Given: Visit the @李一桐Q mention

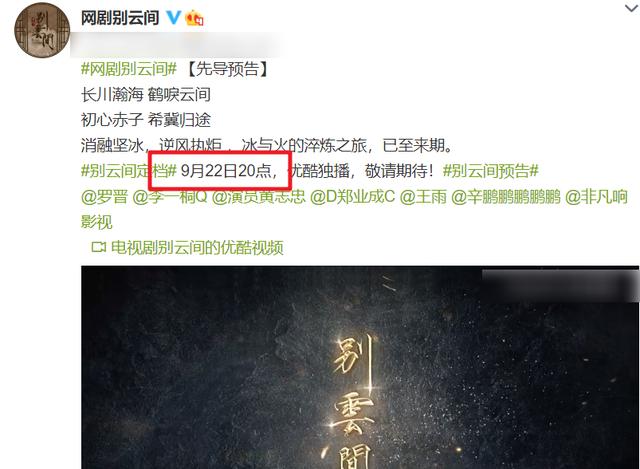Looking at the screenshot, I should 170,197.
